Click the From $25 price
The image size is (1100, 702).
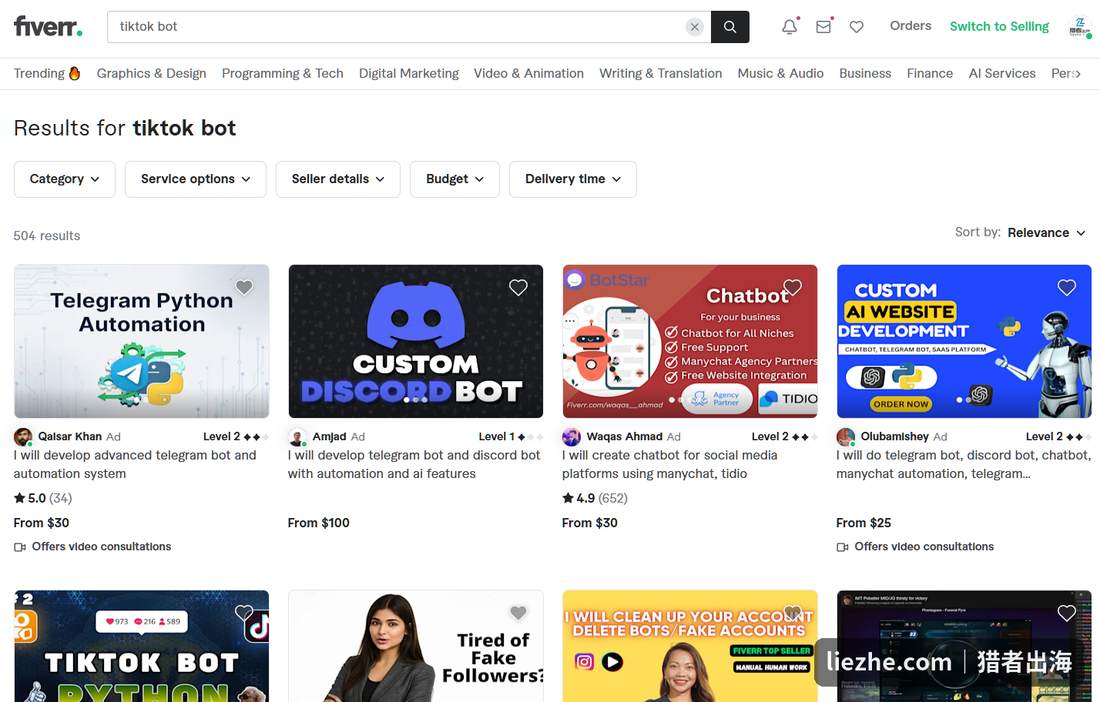coord(864,522)
